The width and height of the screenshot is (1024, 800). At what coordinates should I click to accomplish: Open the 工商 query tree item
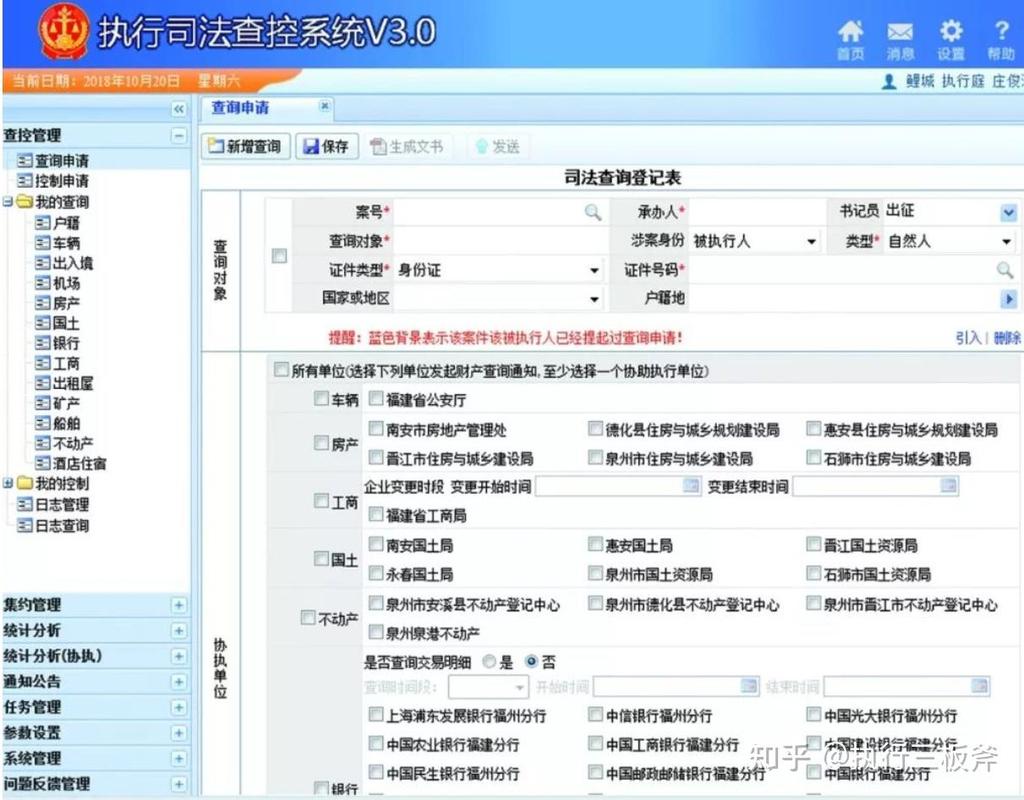[x=57, y=364]
